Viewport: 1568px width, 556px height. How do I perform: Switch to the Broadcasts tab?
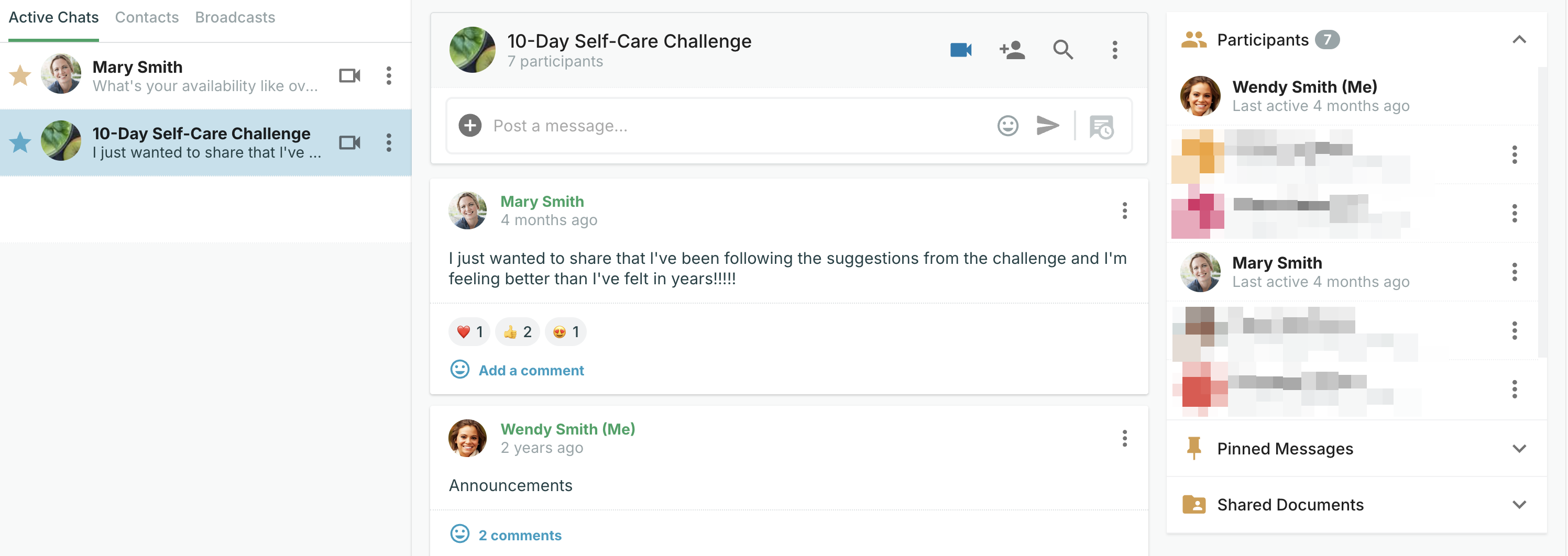(x=235, y=18)
